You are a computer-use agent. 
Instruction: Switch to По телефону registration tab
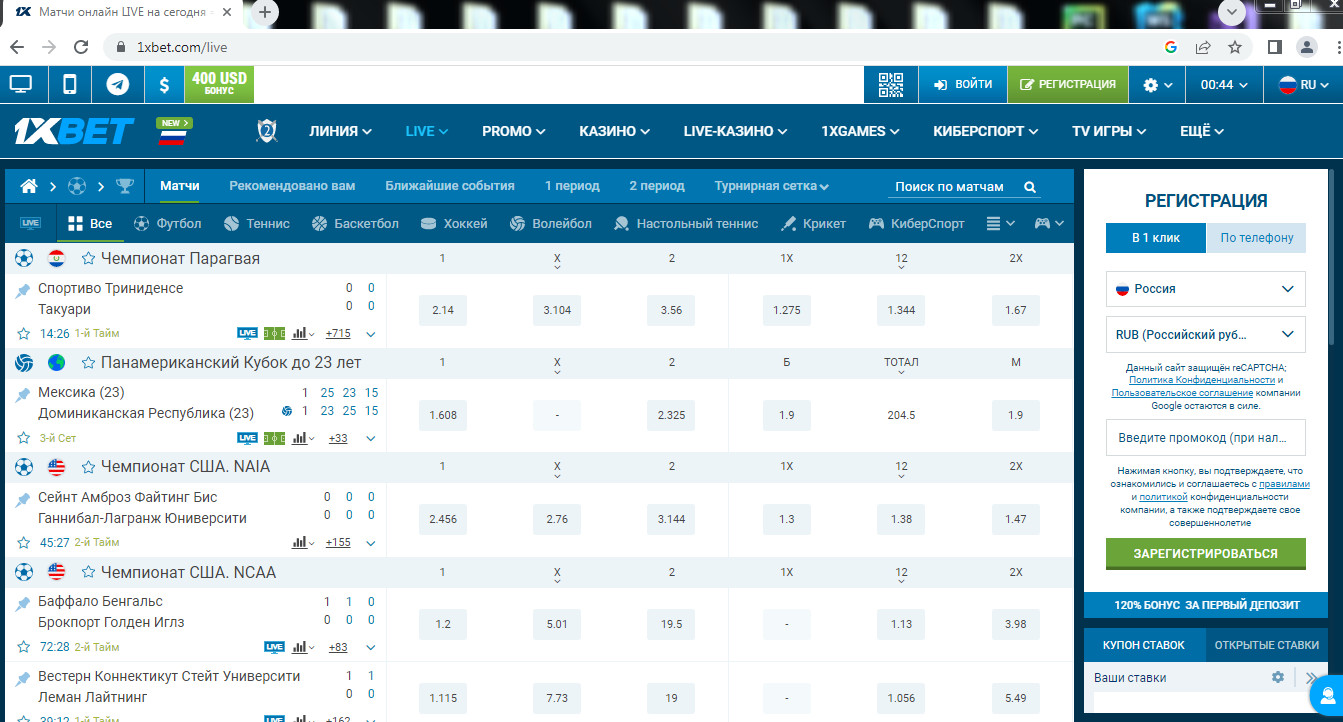(1256, 238)
